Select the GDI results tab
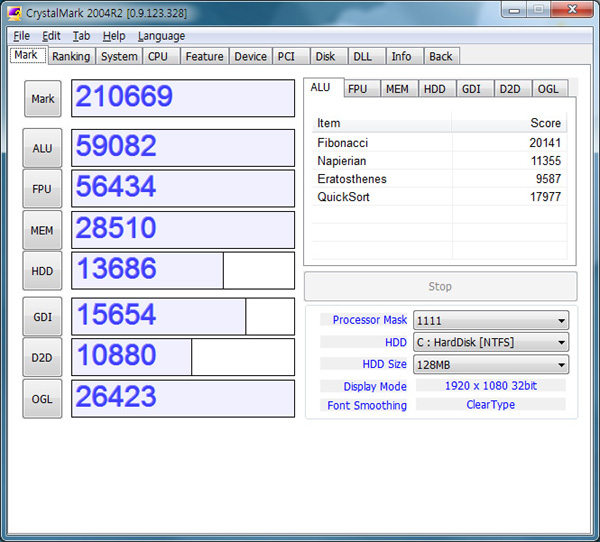The height and width of the screenshot is (542, 600). tap(475, 89)
